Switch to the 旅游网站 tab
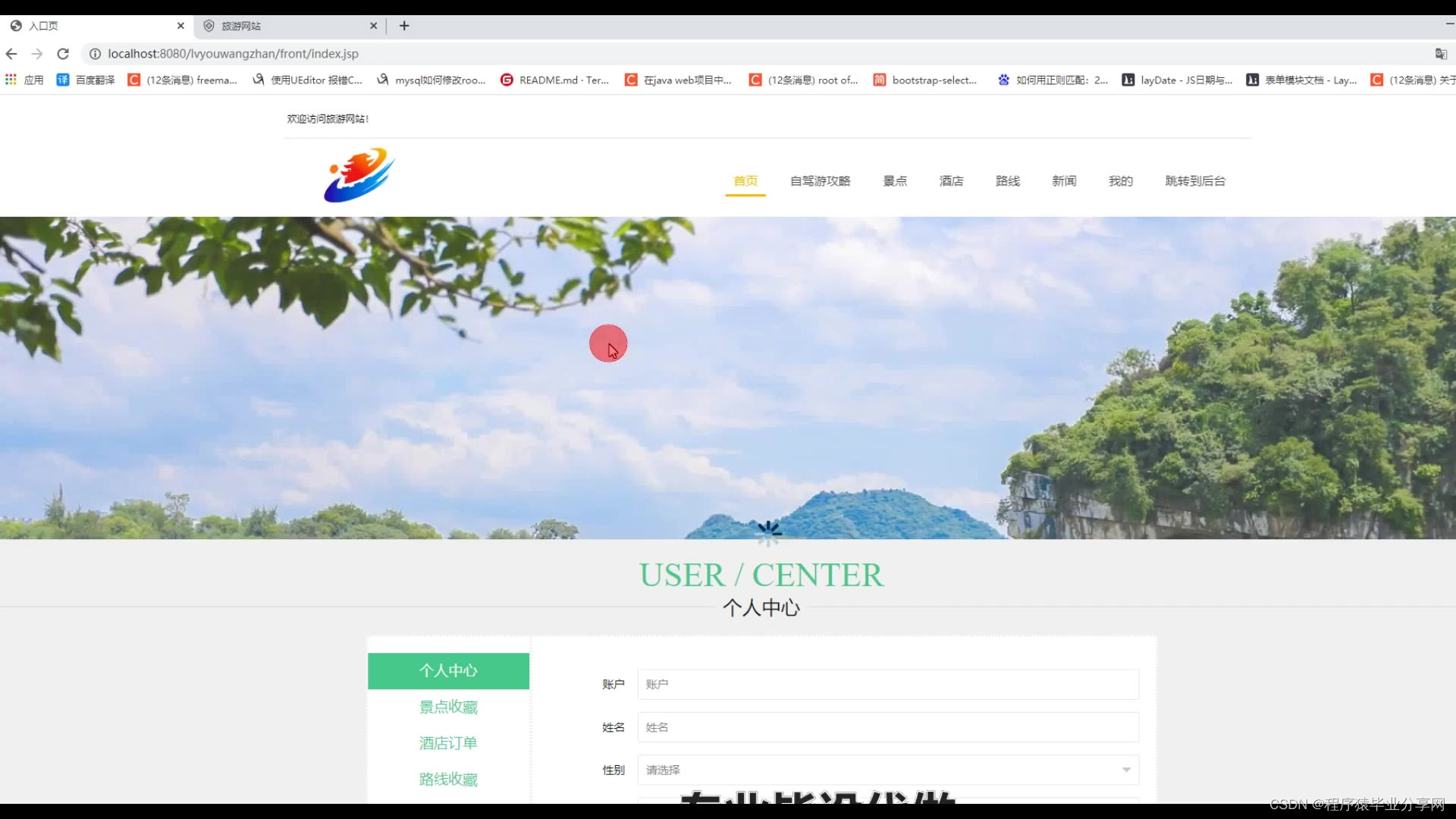The width and height of the screenshot is (1456, 819). tap(288, 26)
